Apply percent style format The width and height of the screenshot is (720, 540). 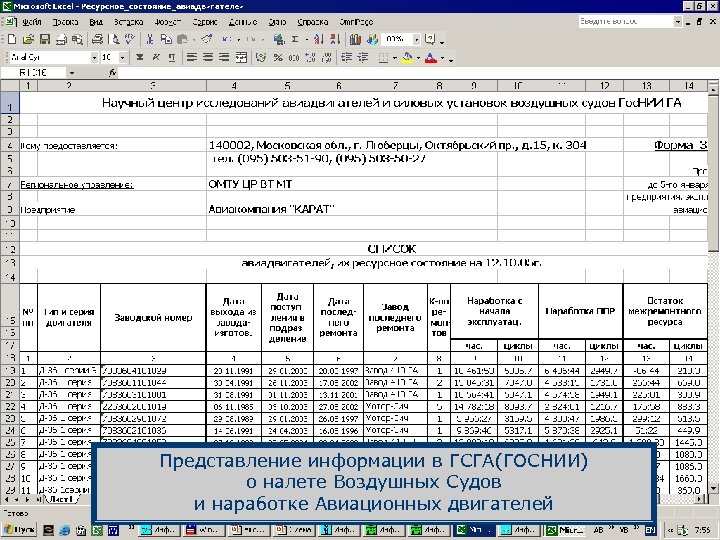[278, 57]
